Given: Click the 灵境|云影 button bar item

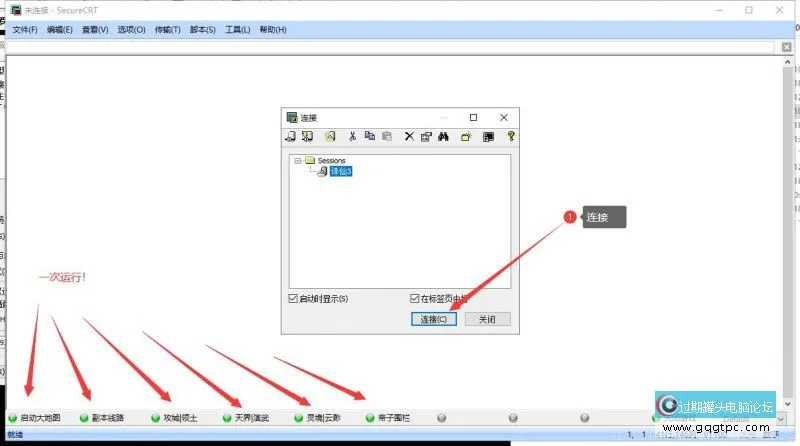Looking at the screenshot, I should click(x=317, y=418).
